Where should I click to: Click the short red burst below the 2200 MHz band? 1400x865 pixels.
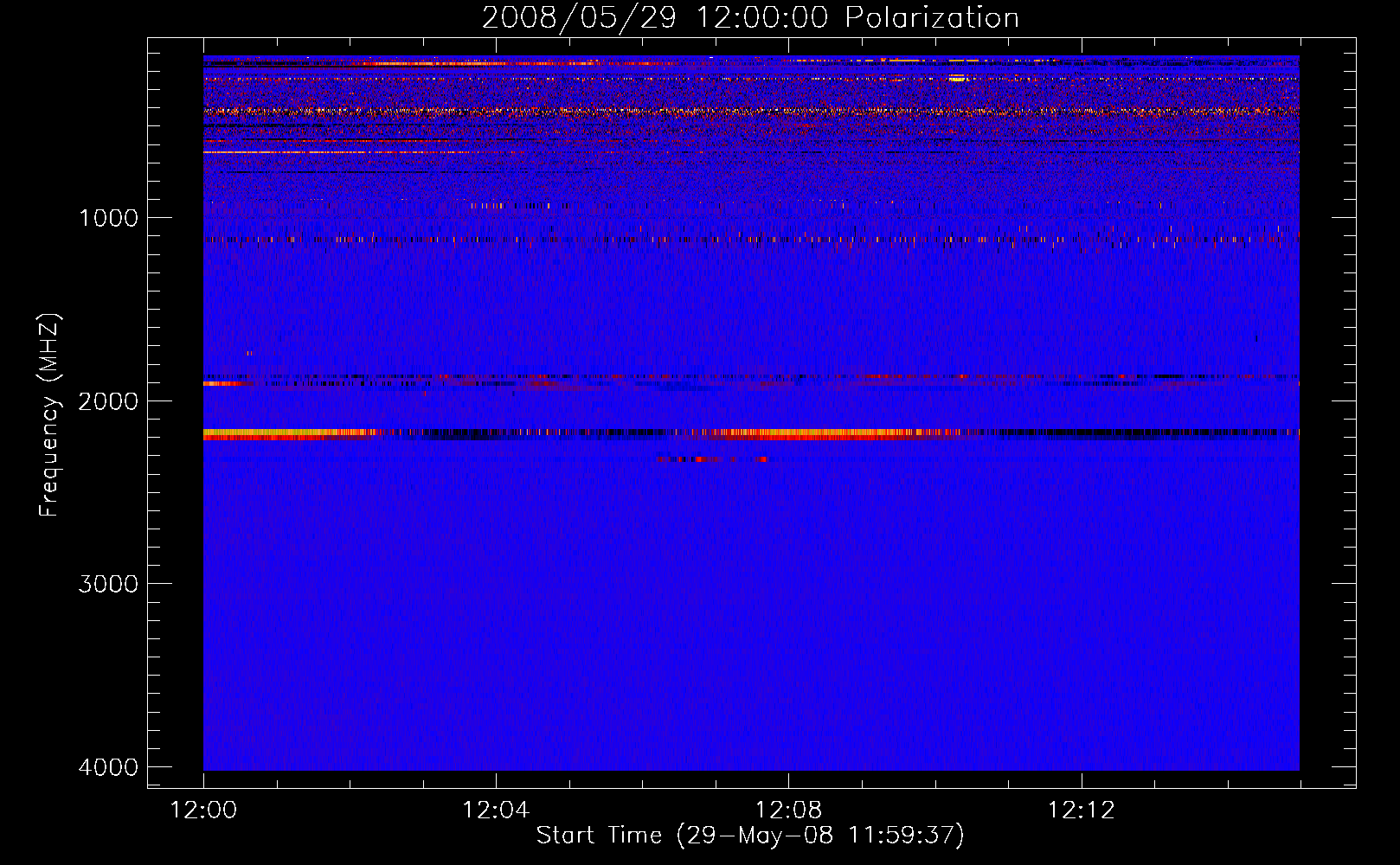tap(711, 459)
